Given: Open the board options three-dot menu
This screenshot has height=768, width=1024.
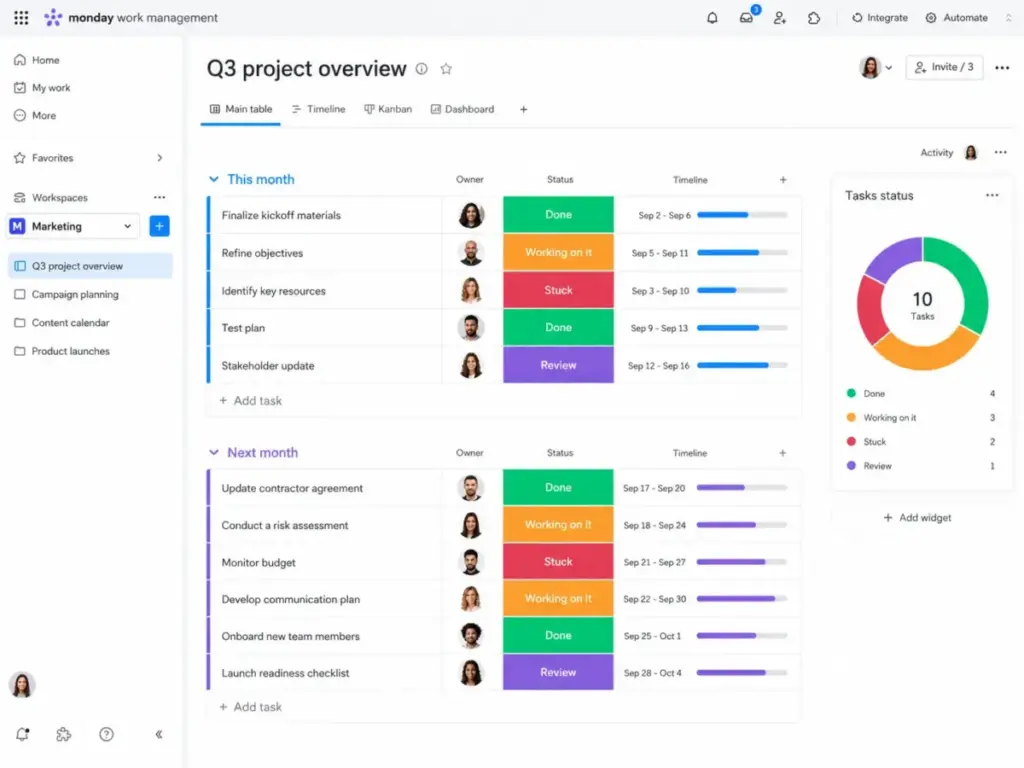Looking at the screenshot, I should pyautogui.click(x=1002, y=67).
